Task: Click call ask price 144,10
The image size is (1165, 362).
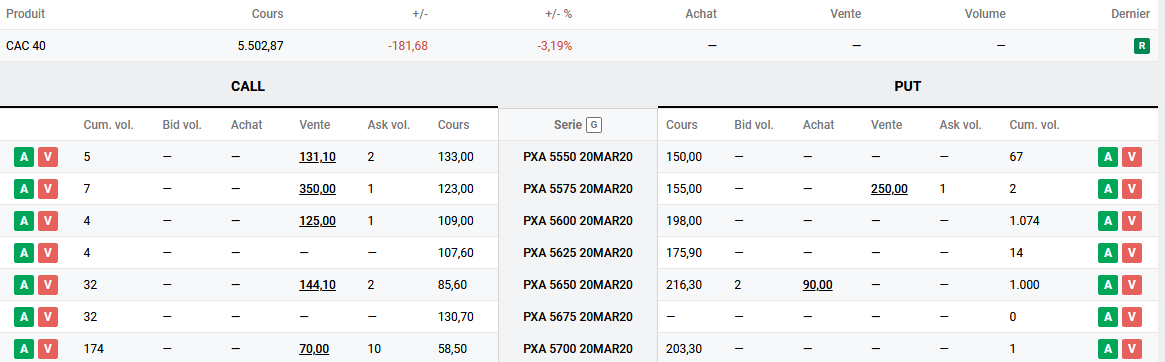Action: [317, 285]
